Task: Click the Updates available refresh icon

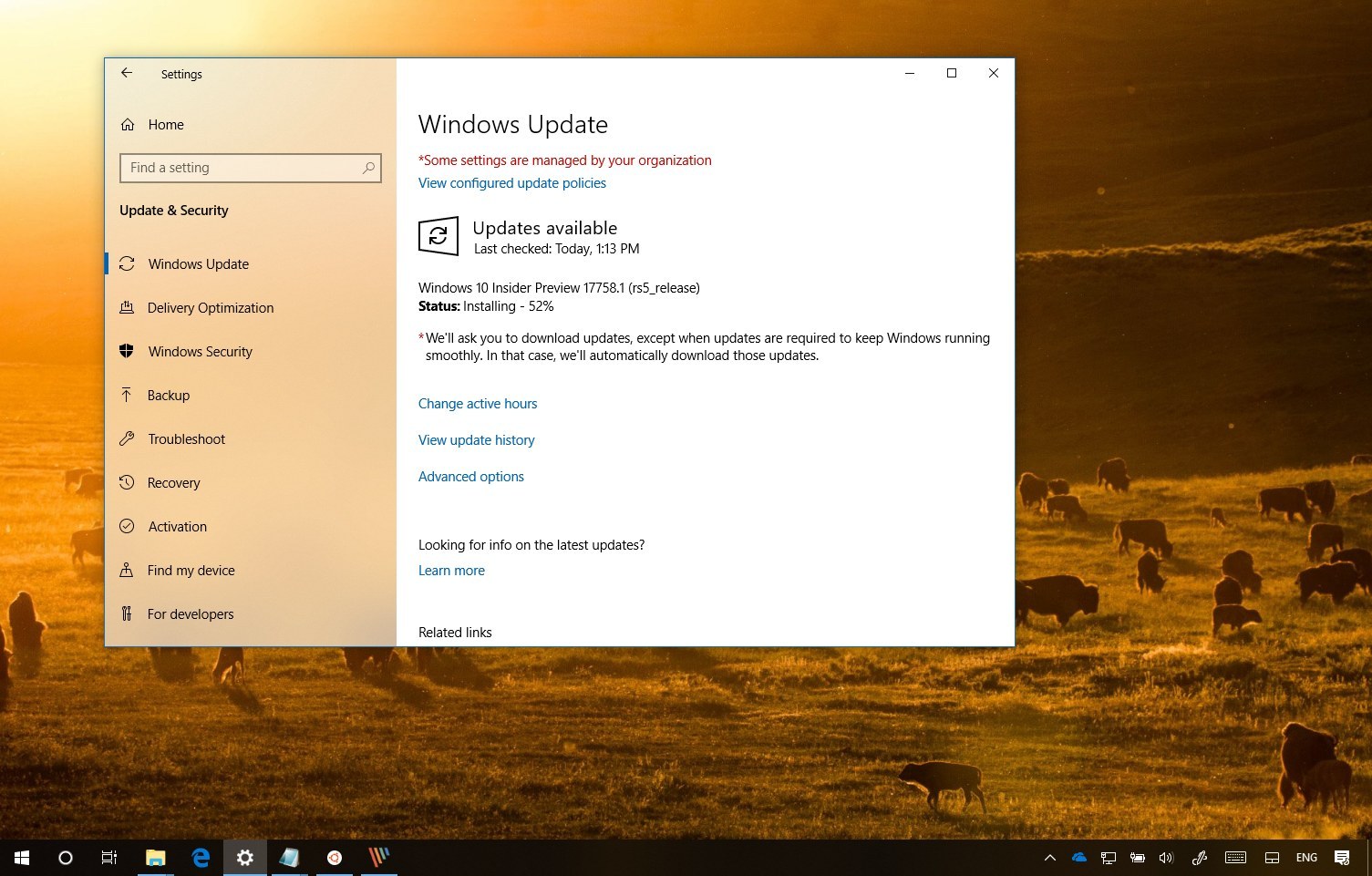Action: pyautogui.click(x=438, y=236)
